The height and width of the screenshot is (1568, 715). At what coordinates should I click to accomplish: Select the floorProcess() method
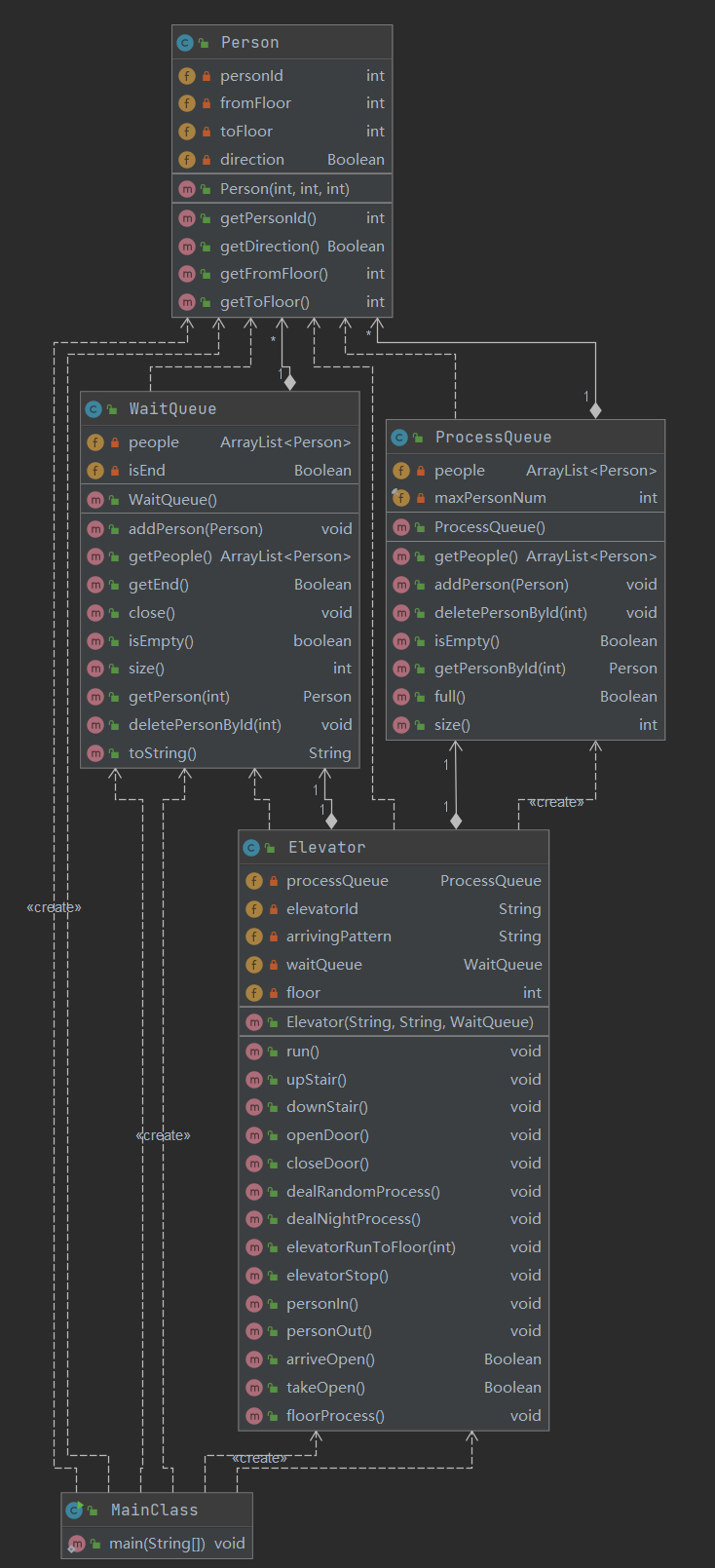pyautogui.click(x=335, y=1416)
